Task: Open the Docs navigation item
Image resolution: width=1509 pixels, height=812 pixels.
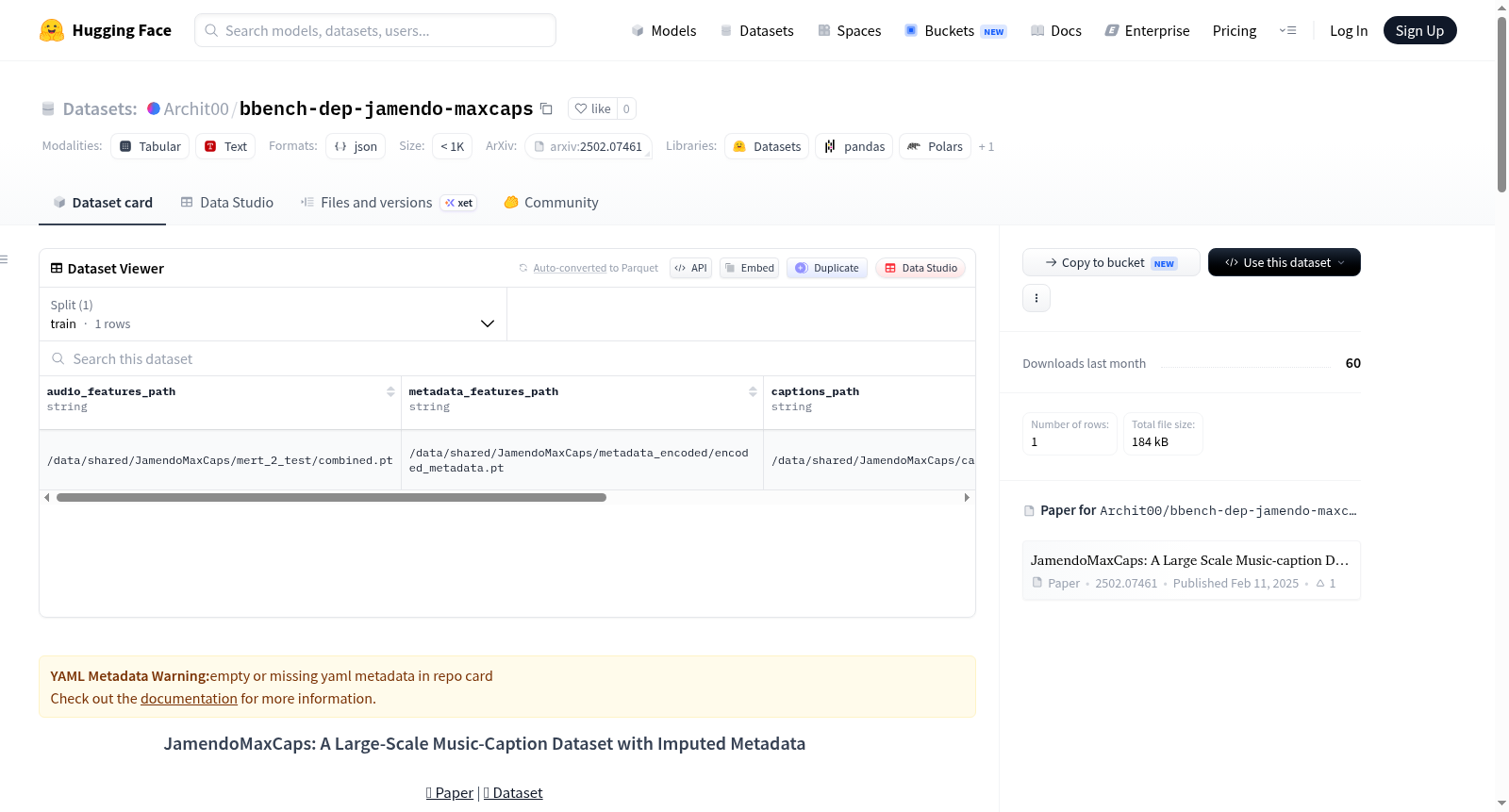Action: coord(1055,30)
